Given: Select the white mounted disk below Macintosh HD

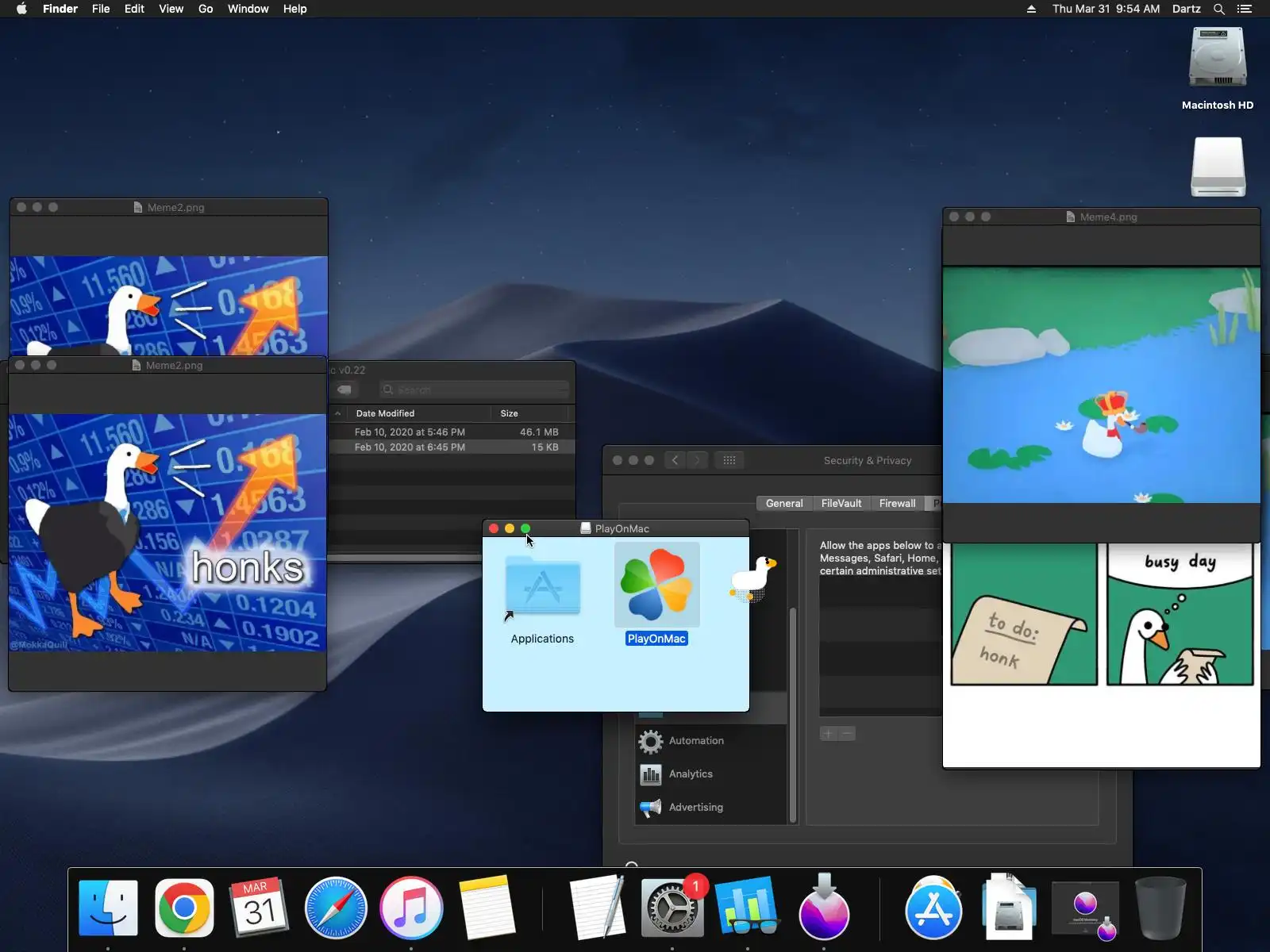Looking at the screenshot, I should [1218, 167].
